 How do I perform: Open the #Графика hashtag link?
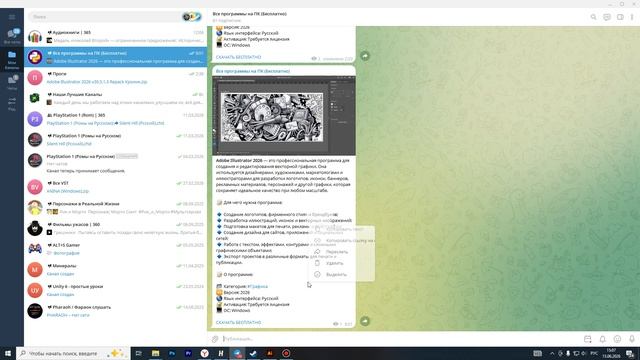(258, 287)
